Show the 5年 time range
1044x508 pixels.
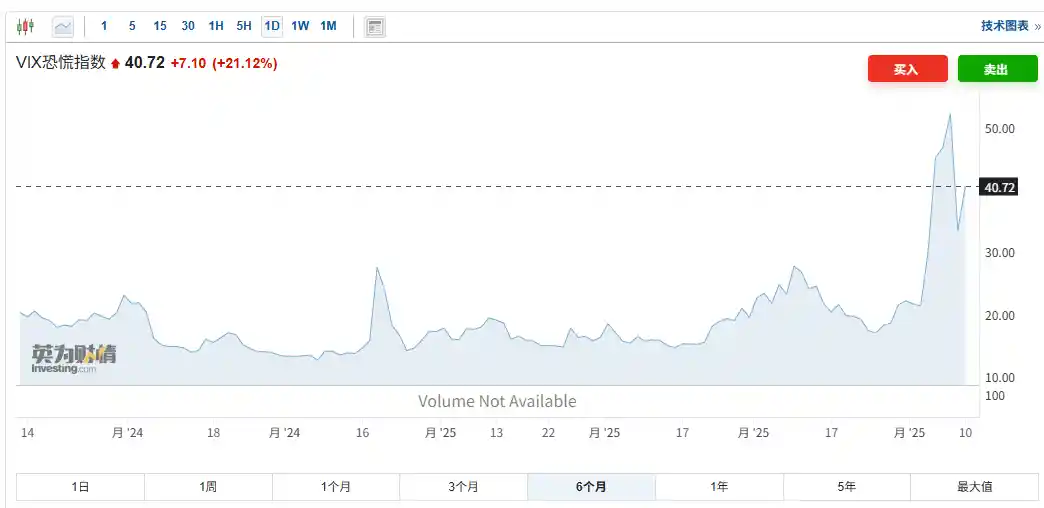point(847,487)
